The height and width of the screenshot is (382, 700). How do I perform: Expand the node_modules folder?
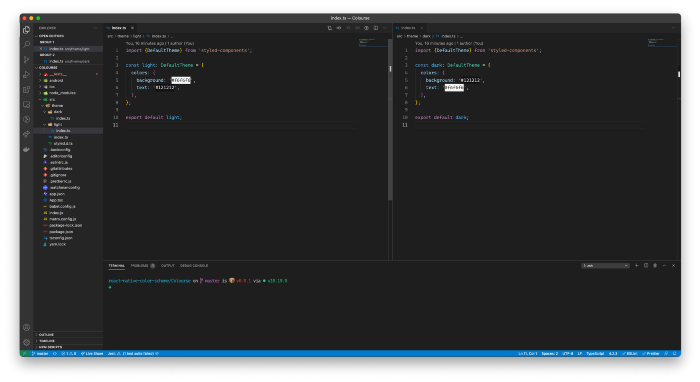68,93
